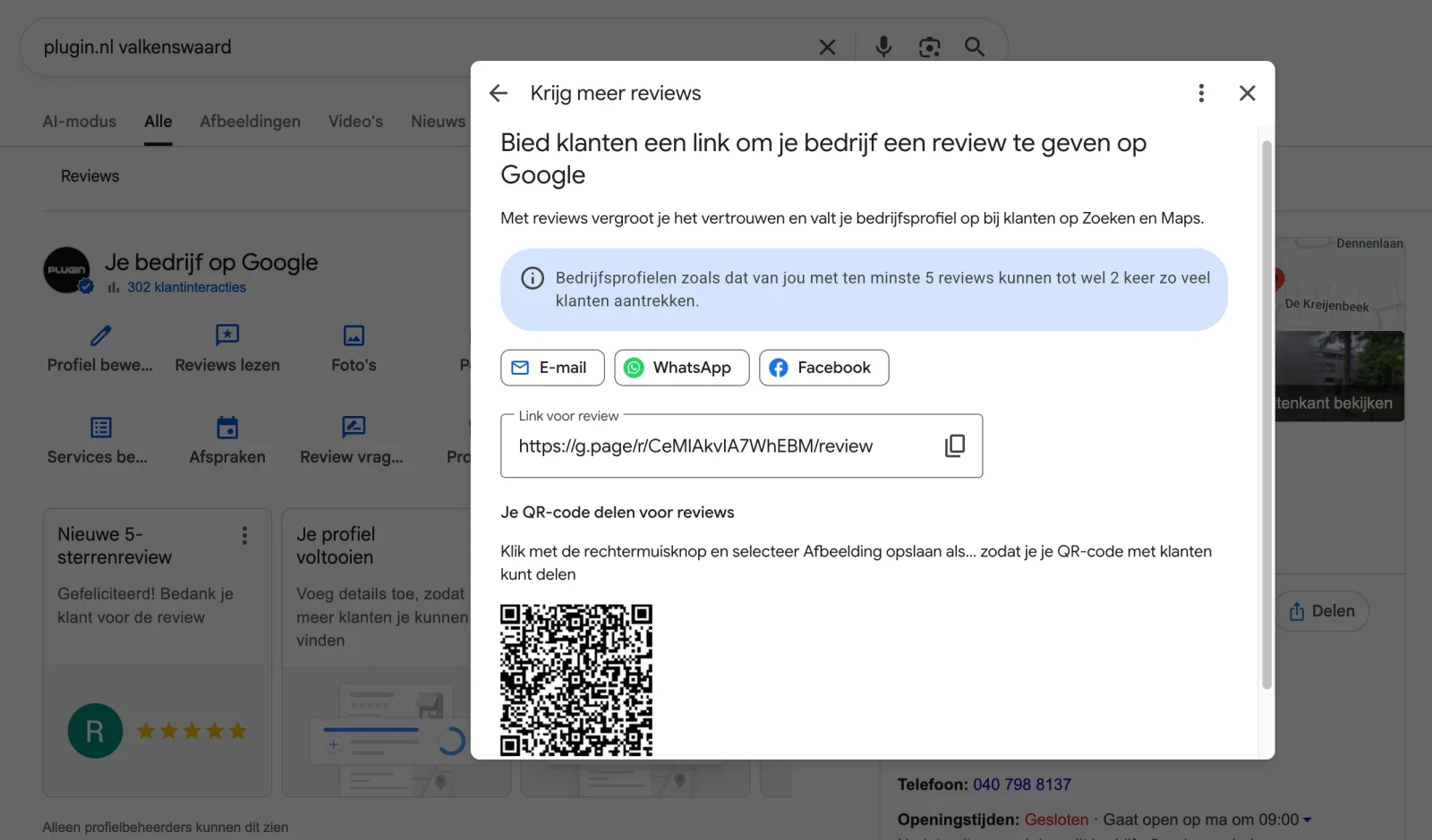Screen dimensions: 1432x840
Task: Expand the opening hours dropdown arrow
Action: [x=1307, y=820]
